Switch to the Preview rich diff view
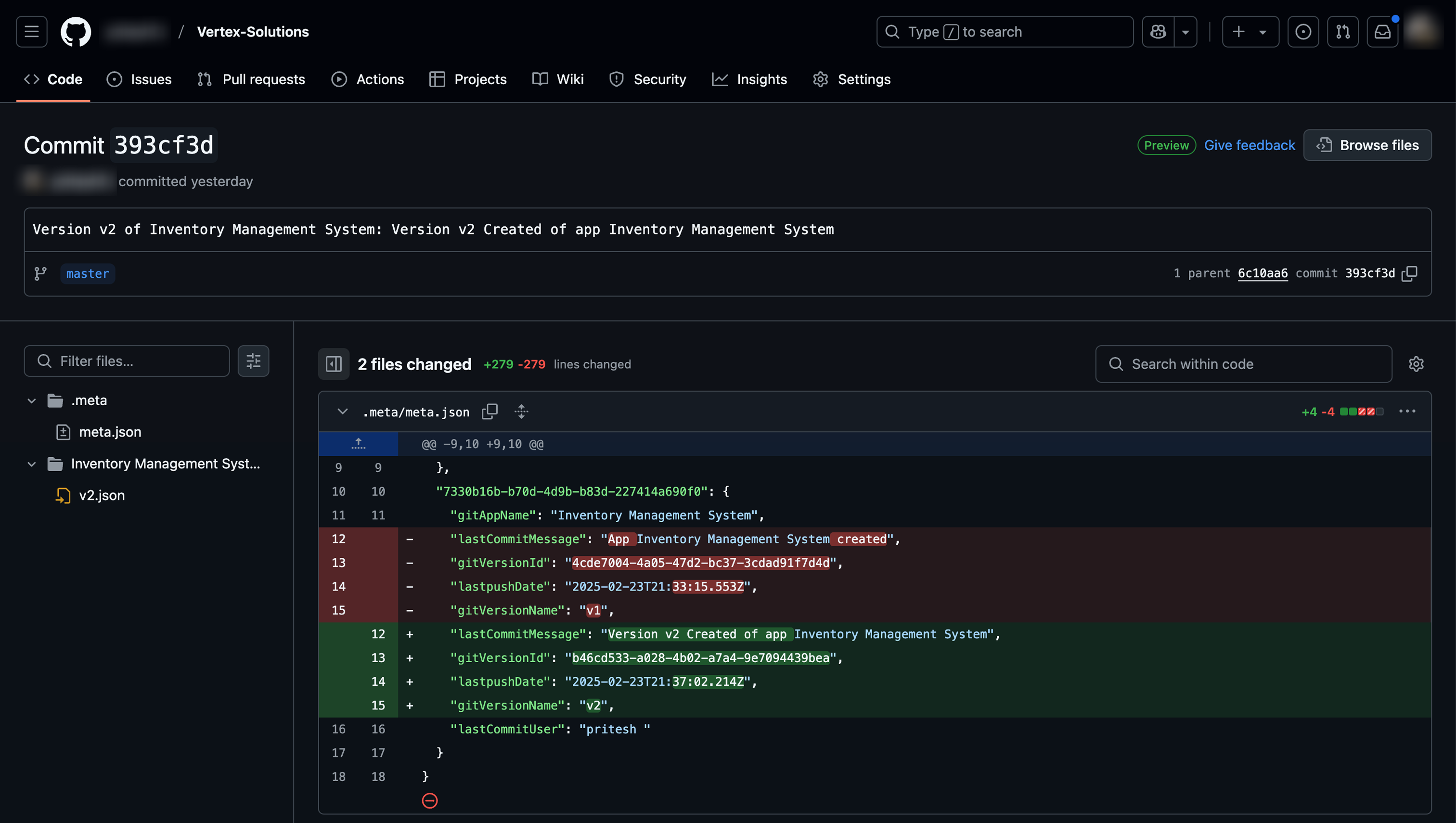1456x823 pixels. (x=1166, y=145)
